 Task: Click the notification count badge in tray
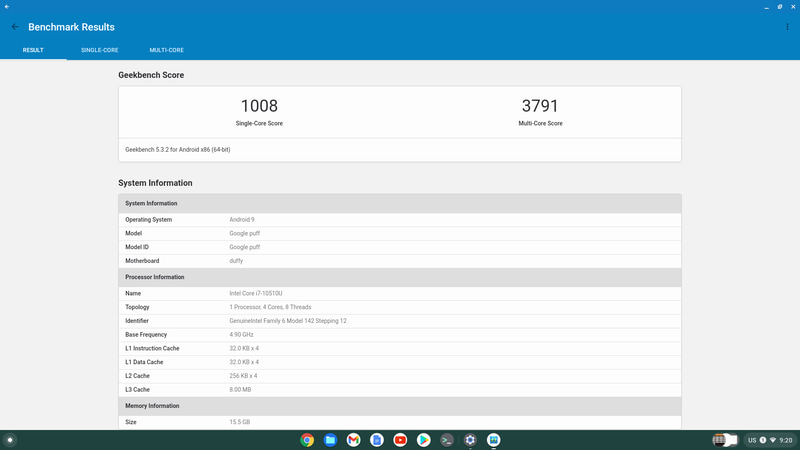click(763, 440)
